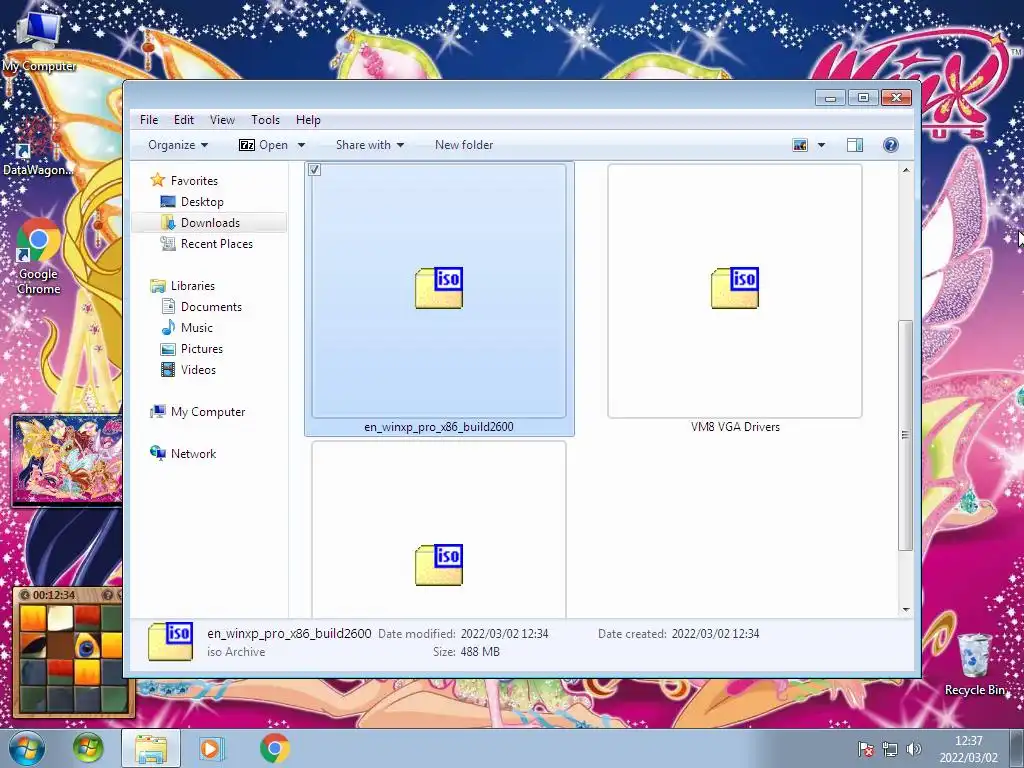Click the scrollbar up arrow
The image size is (1024, 768).
[x=906, y=170]
